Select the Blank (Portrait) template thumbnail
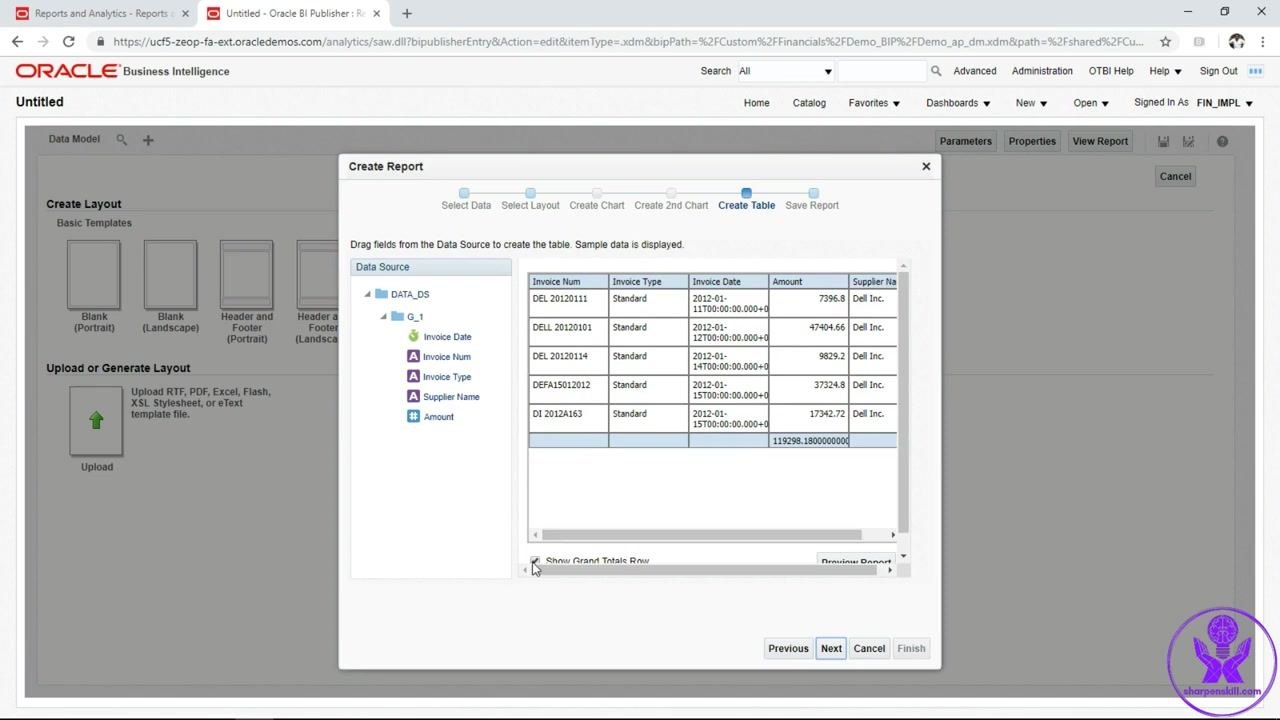The height and width of the screenshot is (720, 1280). point(94,275)
